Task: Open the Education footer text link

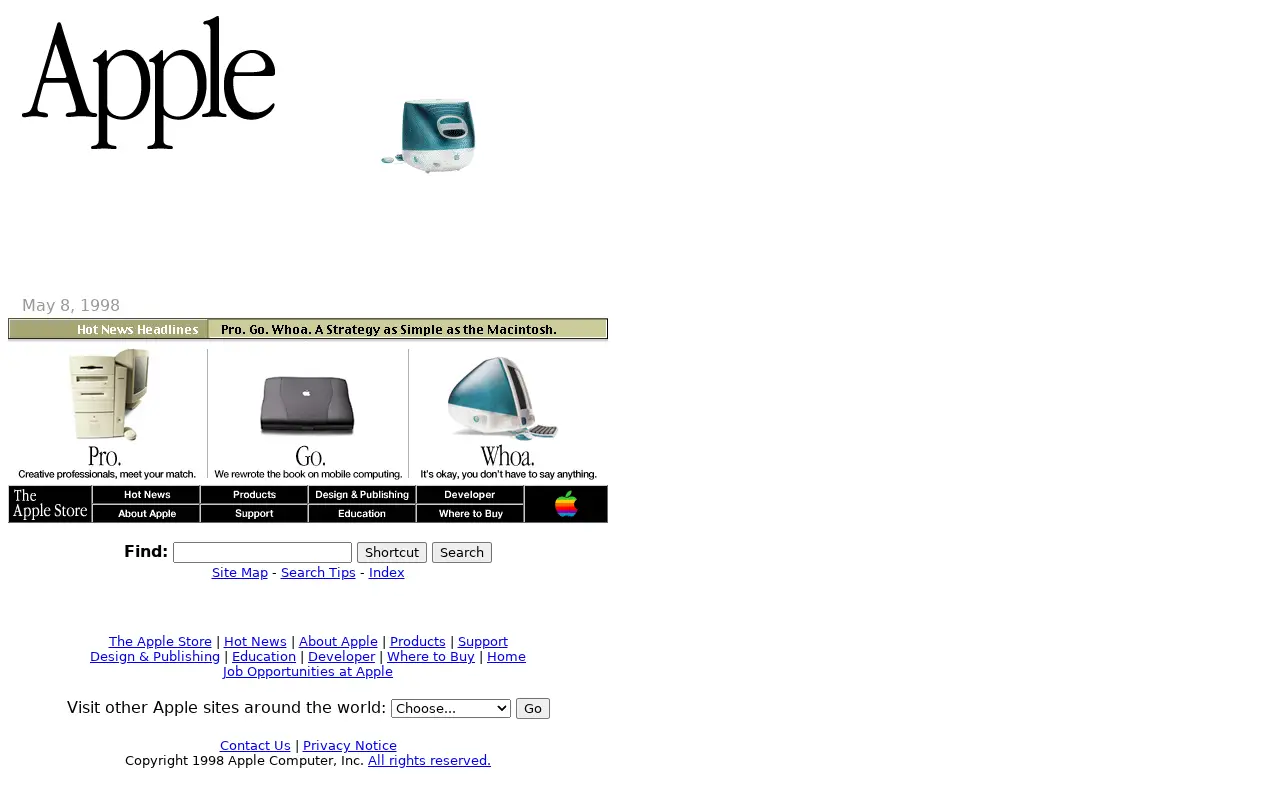Action: [x=264, y=657]
